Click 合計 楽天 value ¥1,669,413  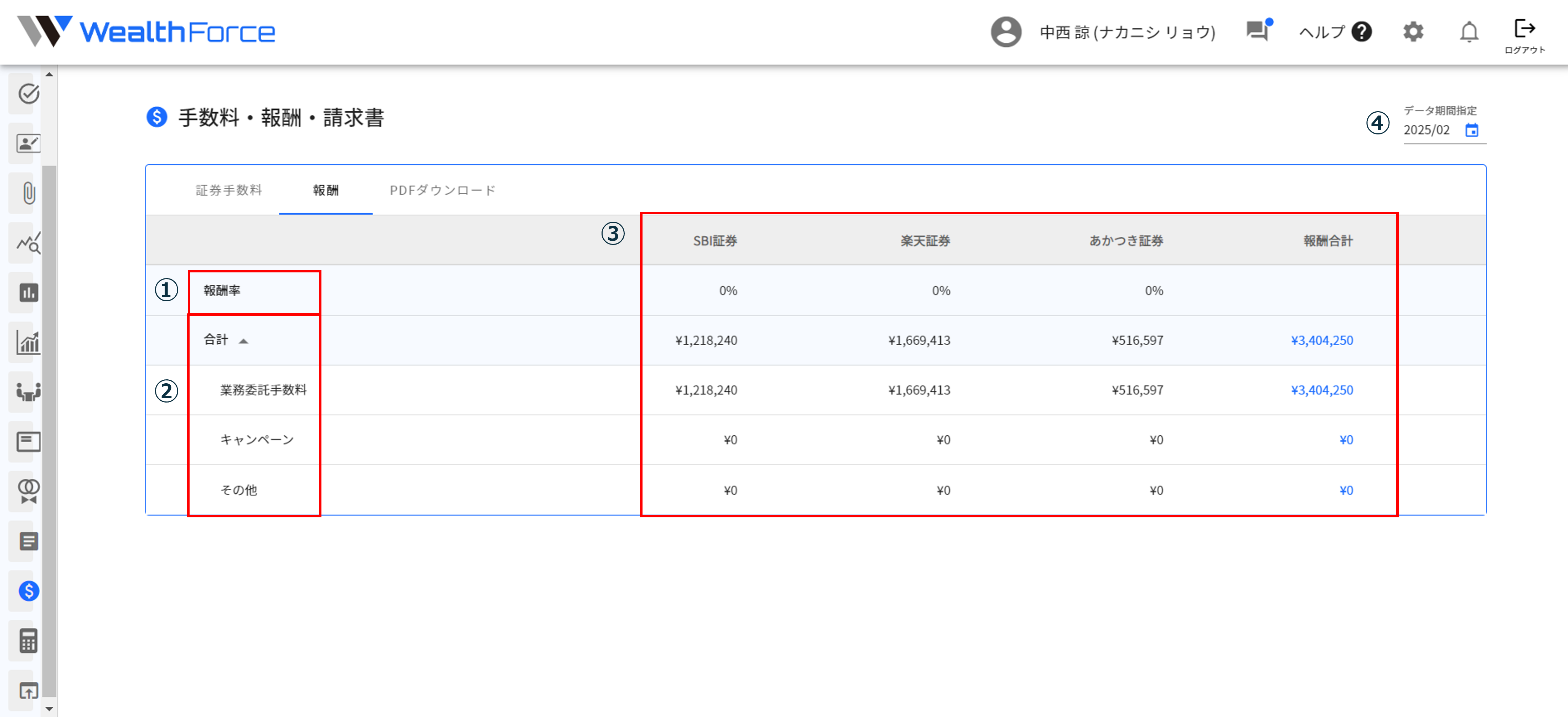point(919,340)
